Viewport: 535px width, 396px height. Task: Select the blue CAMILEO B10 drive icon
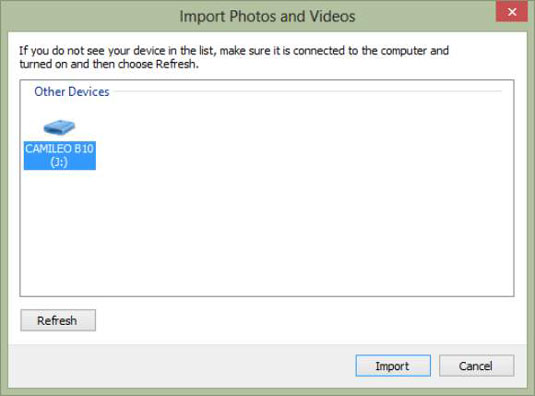(x=59, y=127)
